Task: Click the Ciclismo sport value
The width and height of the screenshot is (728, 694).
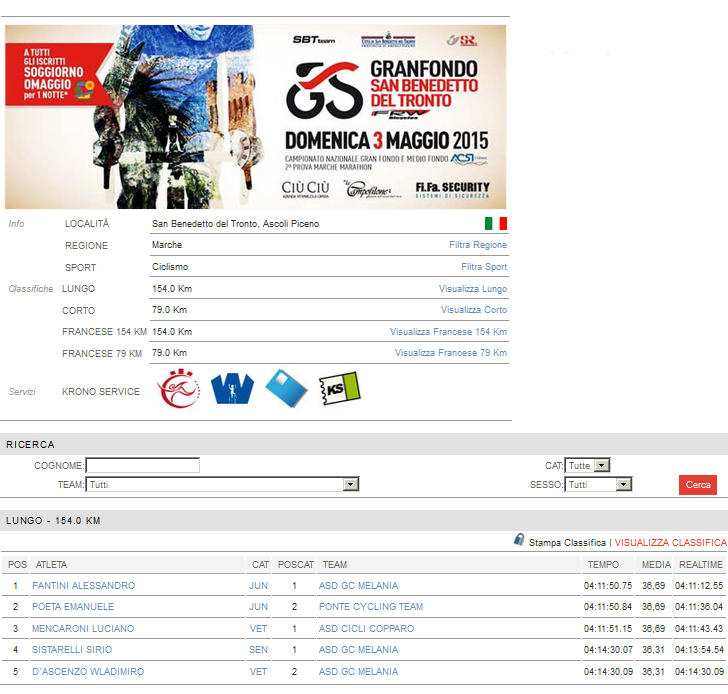Action: pyautogui.click(x=170, y=267)
